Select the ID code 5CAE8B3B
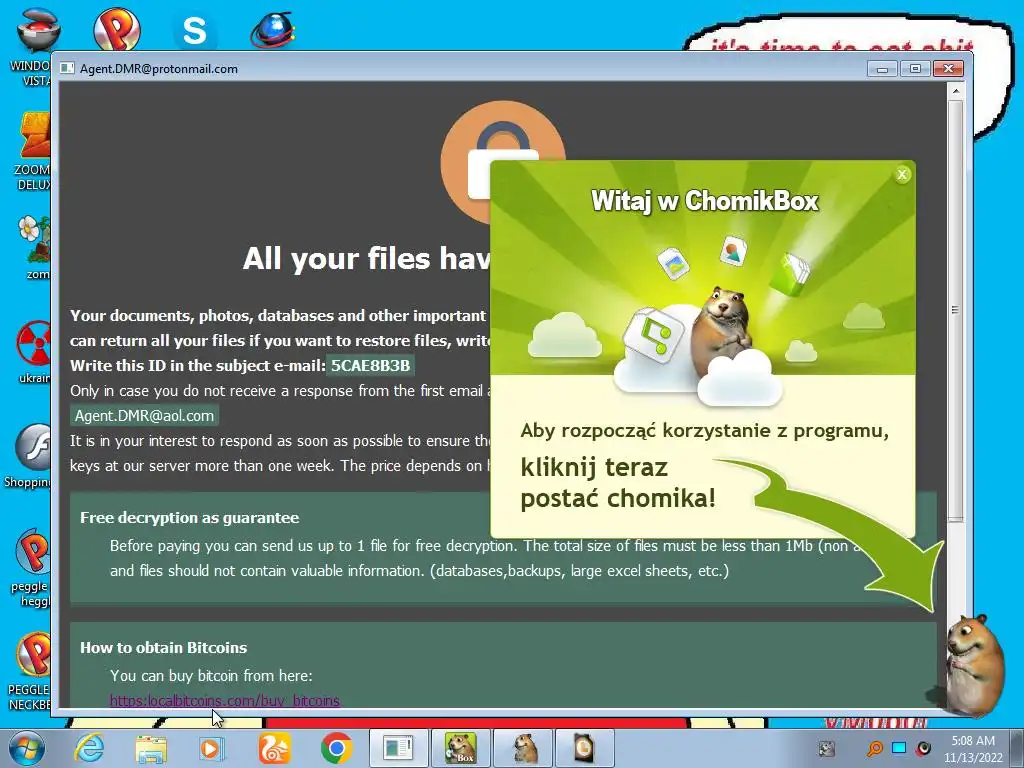The image size is (1024, 768). 370,365
